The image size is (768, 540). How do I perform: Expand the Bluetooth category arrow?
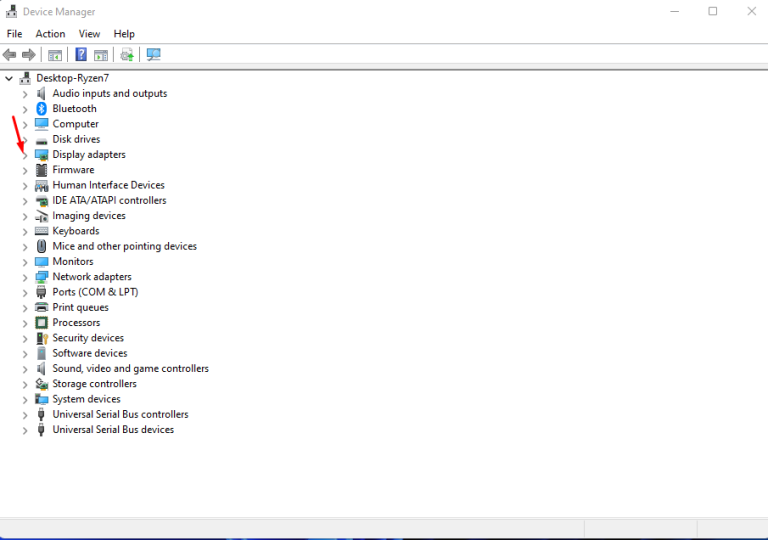click(x=25, y=109)
